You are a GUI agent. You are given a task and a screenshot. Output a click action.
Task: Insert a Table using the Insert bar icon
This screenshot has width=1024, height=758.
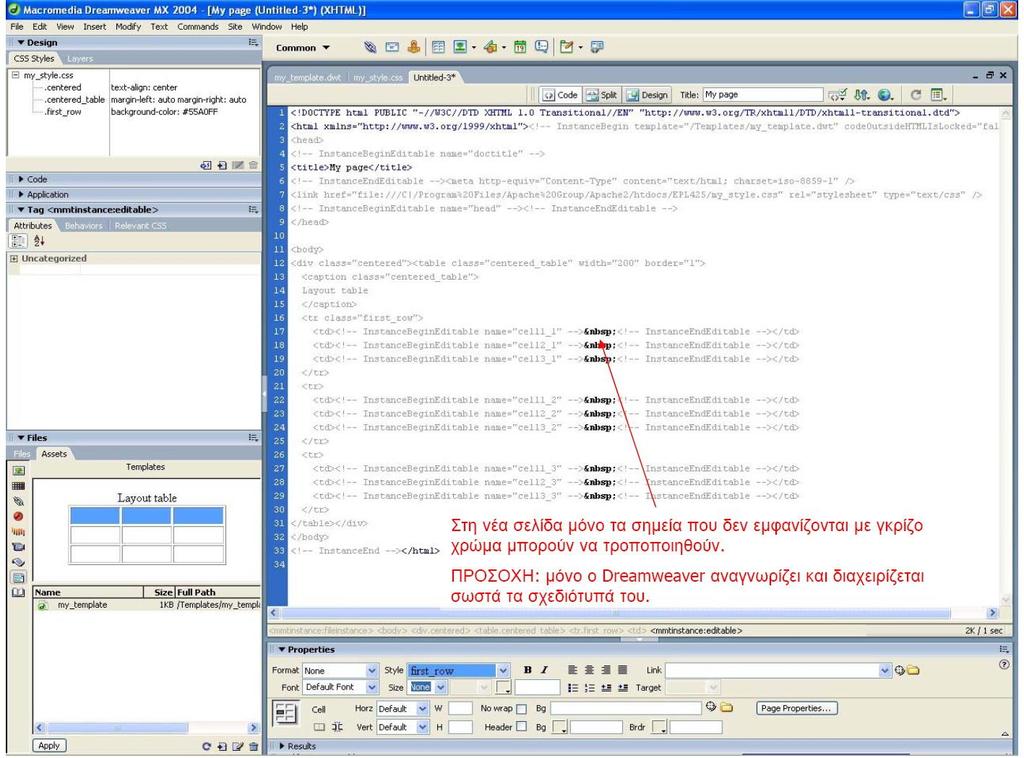438,47
